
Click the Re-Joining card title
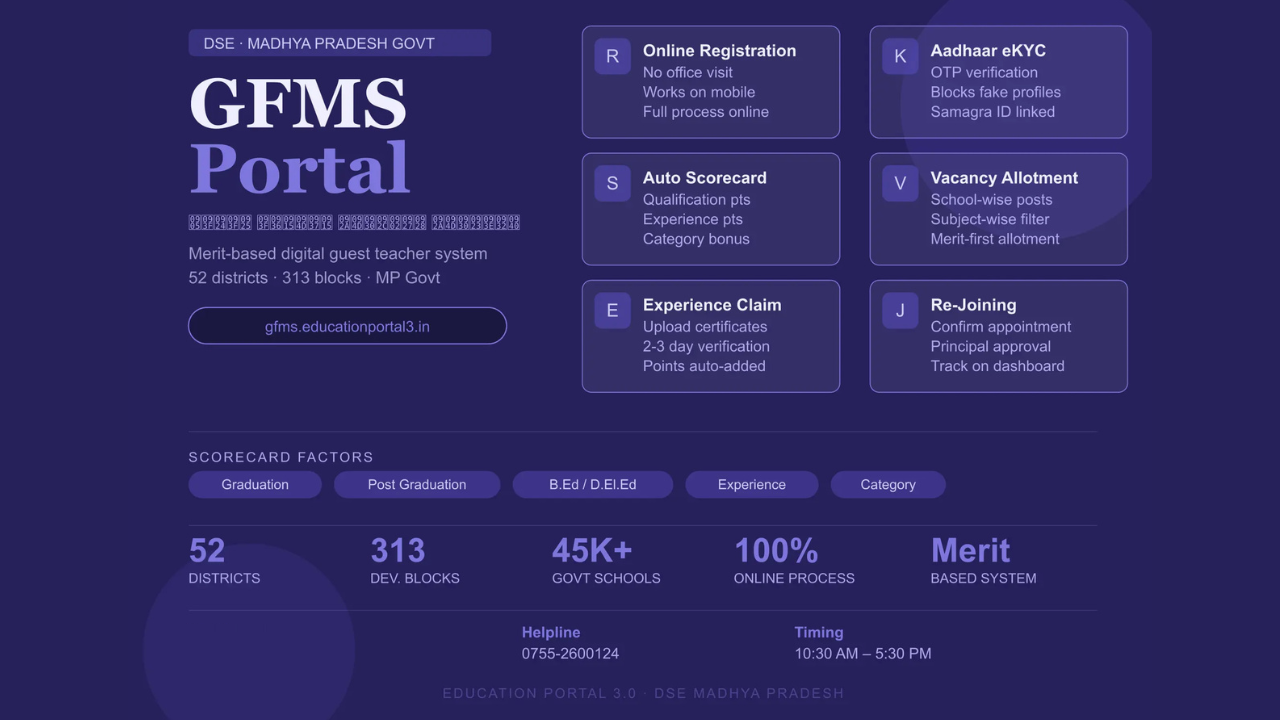[973, 305]
